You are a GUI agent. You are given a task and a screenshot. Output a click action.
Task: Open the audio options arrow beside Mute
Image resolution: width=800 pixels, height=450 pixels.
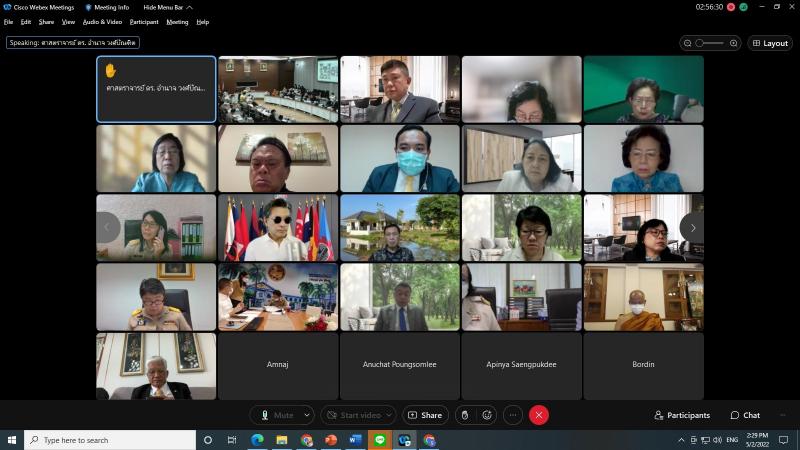tap(307, 415)
